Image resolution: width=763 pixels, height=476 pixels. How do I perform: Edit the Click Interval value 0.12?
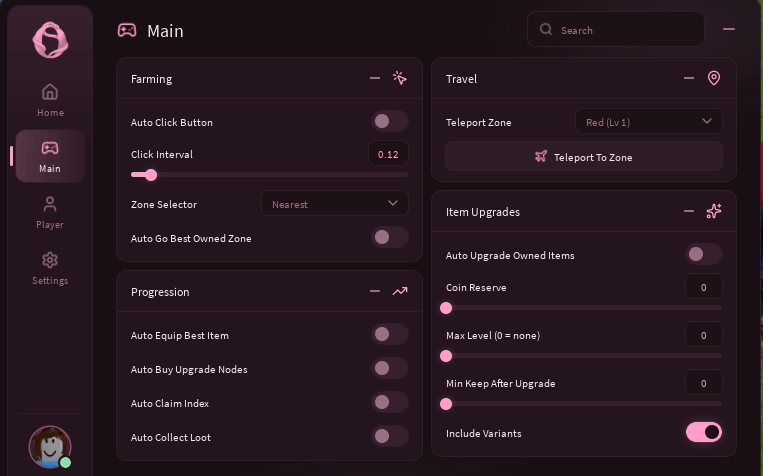pyautogui.click(x=388, y=154)
